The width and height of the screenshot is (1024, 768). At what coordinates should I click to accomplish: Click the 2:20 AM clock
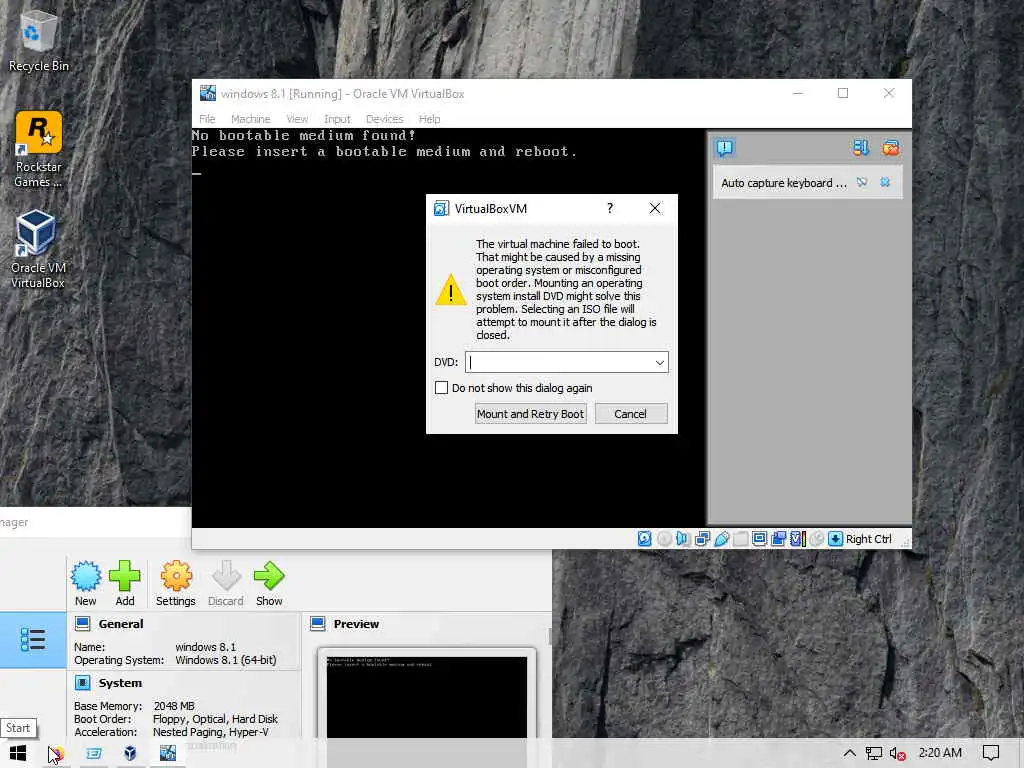pos(940,753)
